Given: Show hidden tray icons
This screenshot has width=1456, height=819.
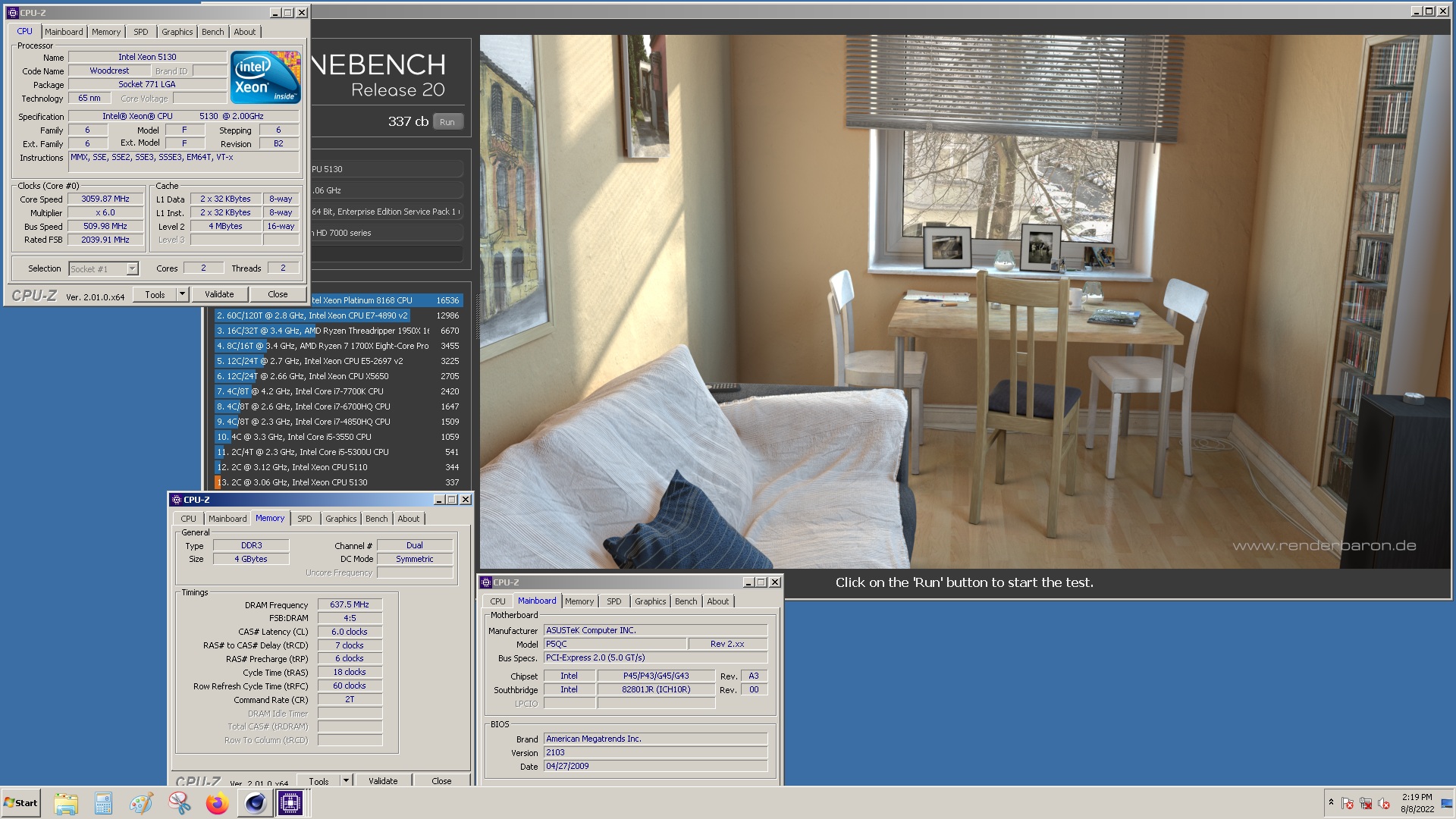Looking at the screenshot, I should pyautogui.click(x=1331, y=802).
